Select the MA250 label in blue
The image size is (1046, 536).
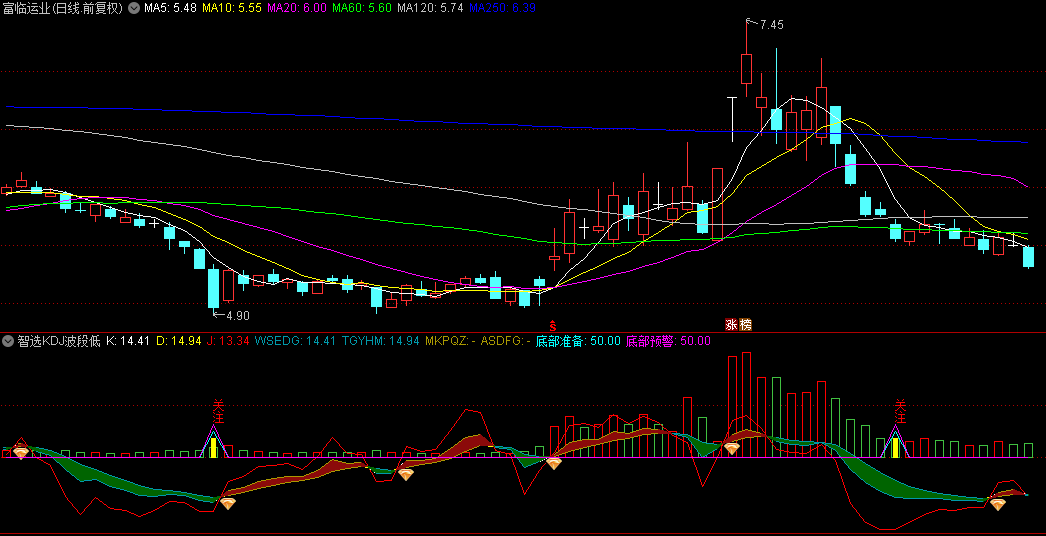point(502,8)
